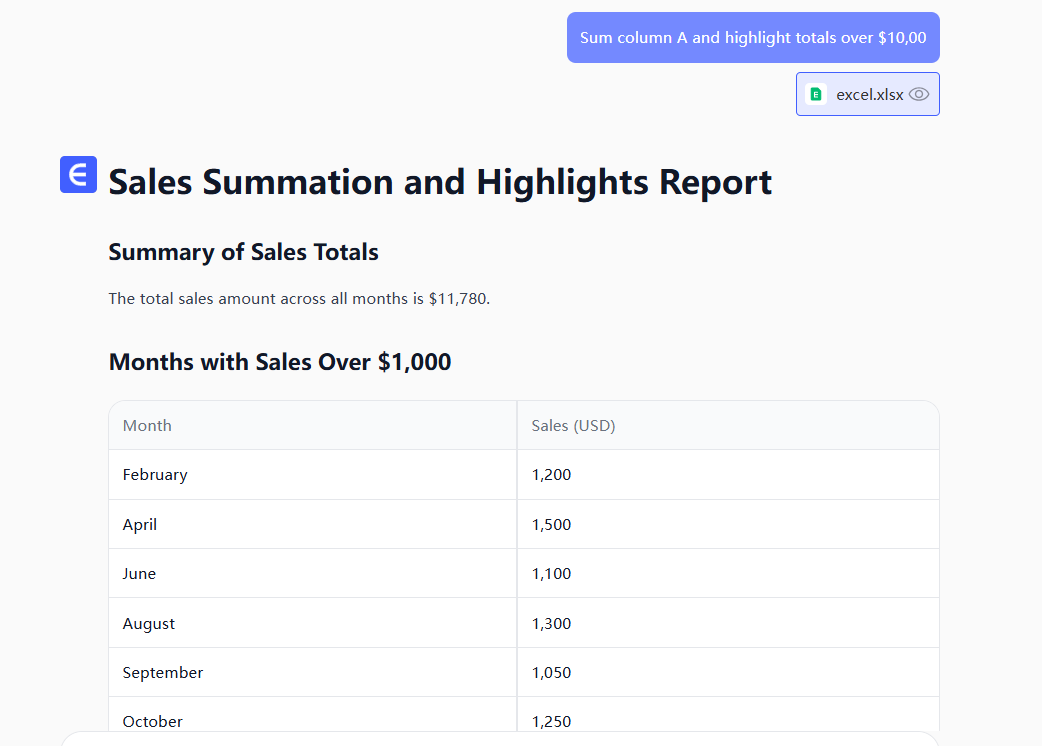Image resolution: width=1042 pixels, height=746 pixels.
Task: Click the green spreadsheet file icon
Action: coord(816,94)
